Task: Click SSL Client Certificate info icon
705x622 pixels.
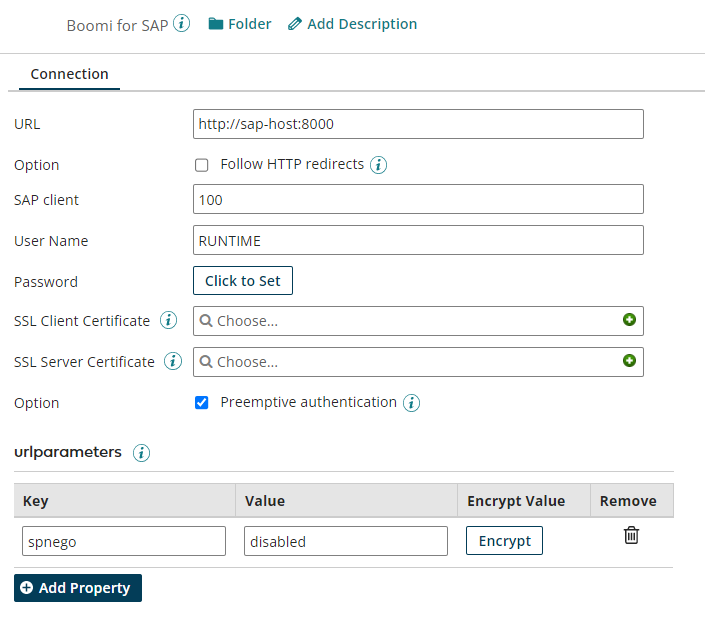Action: (x=168, y=321)
